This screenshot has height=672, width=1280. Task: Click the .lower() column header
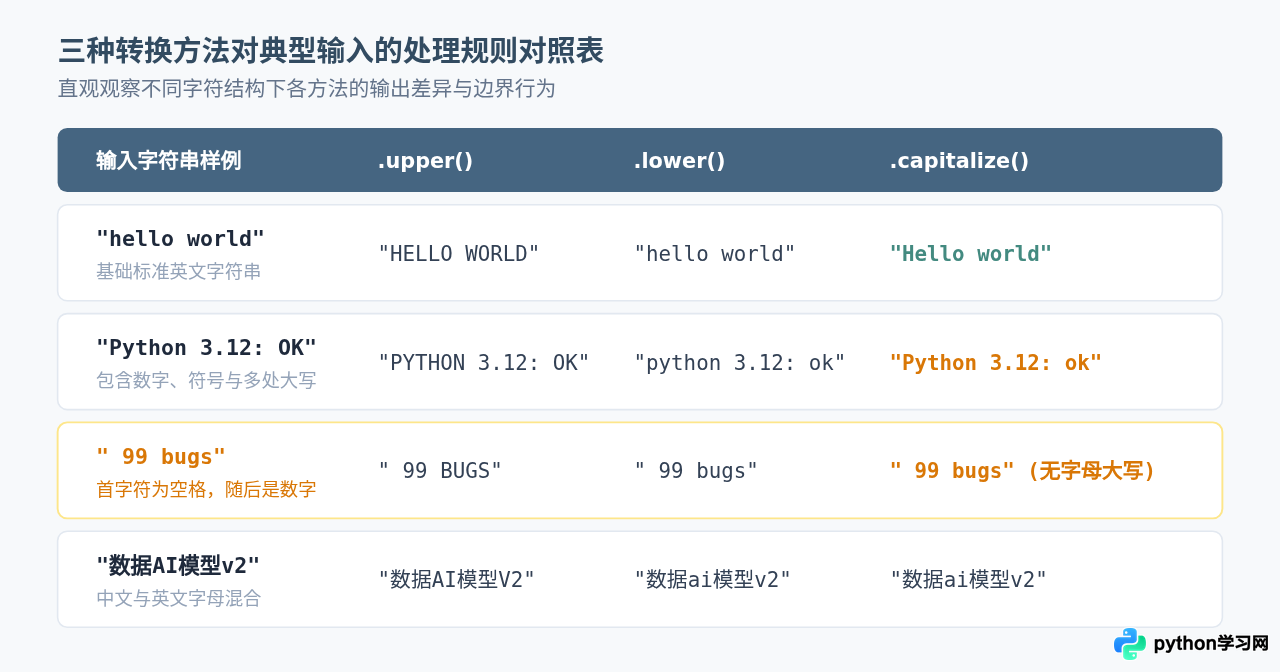tap(679, 161)
